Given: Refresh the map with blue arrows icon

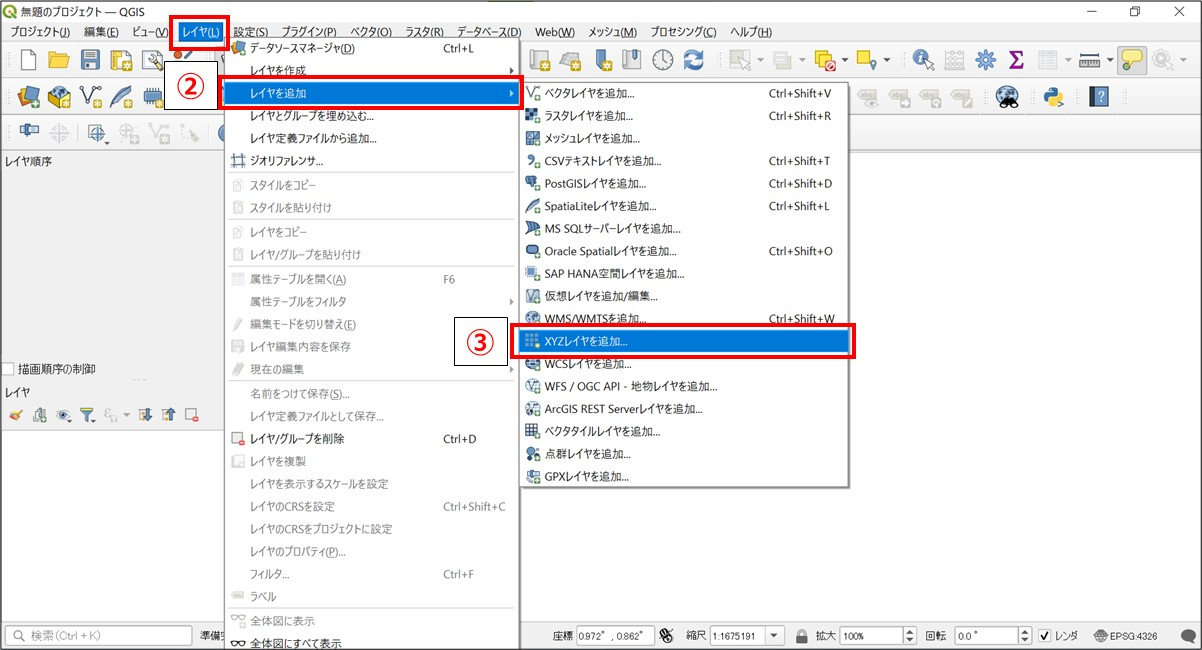Looking at the screenshot, I should point(693,60).
